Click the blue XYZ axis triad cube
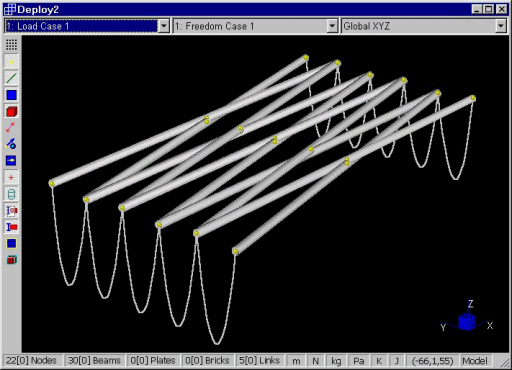 [x=467, y=322]
